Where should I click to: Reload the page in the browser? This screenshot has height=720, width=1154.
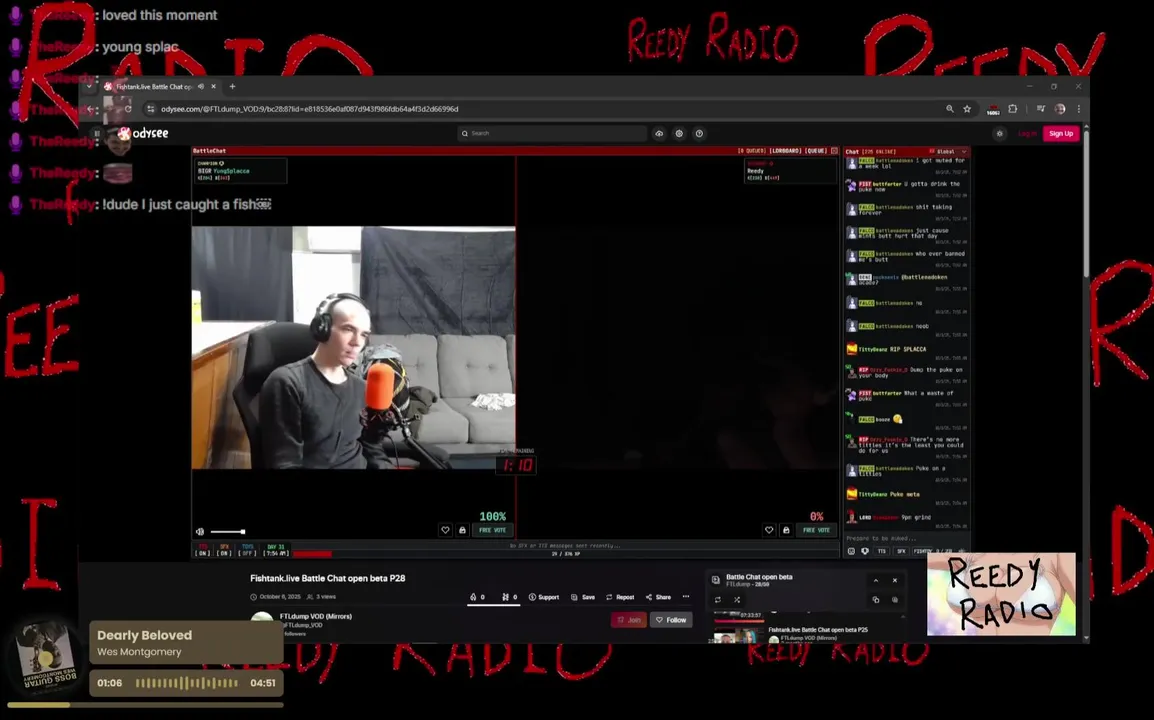coord(128,109)
